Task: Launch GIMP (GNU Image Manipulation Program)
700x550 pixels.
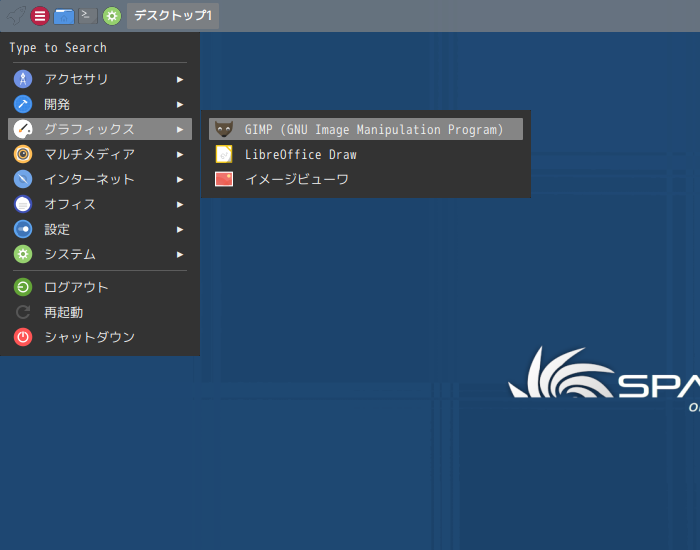Action: [366, 129]
